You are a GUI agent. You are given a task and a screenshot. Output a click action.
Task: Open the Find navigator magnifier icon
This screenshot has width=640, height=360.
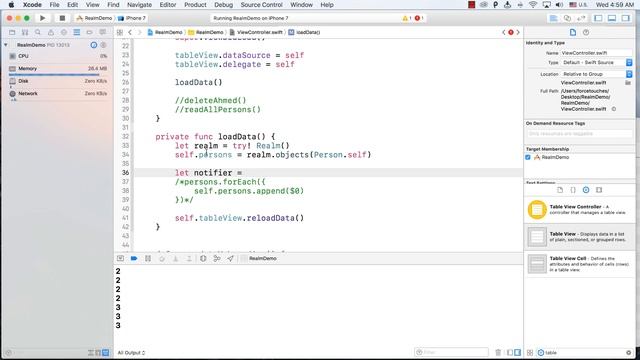coord(38,32)
